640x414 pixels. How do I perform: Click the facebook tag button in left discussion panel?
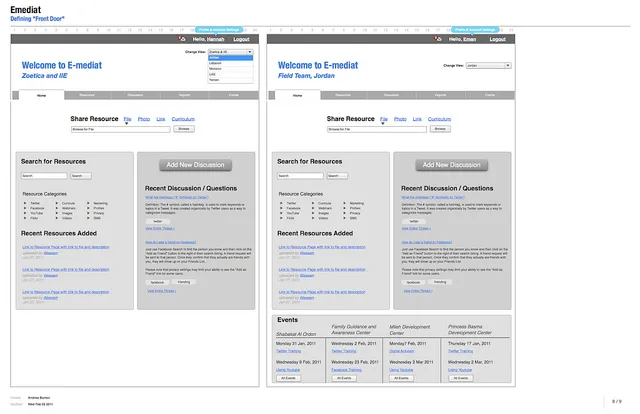pyautogui.click(x=157, y=283)
